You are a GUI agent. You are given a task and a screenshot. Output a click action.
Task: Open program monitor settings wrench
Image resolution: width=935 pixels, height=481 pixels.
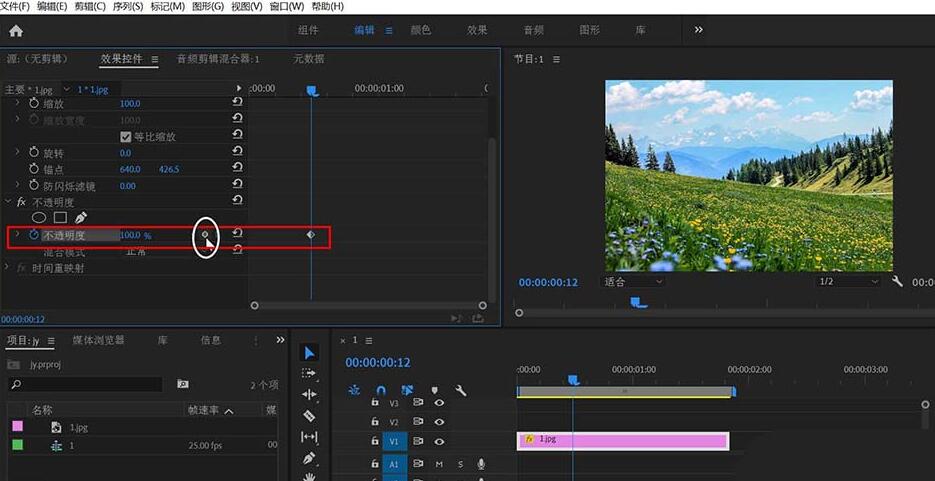point(897,281)
